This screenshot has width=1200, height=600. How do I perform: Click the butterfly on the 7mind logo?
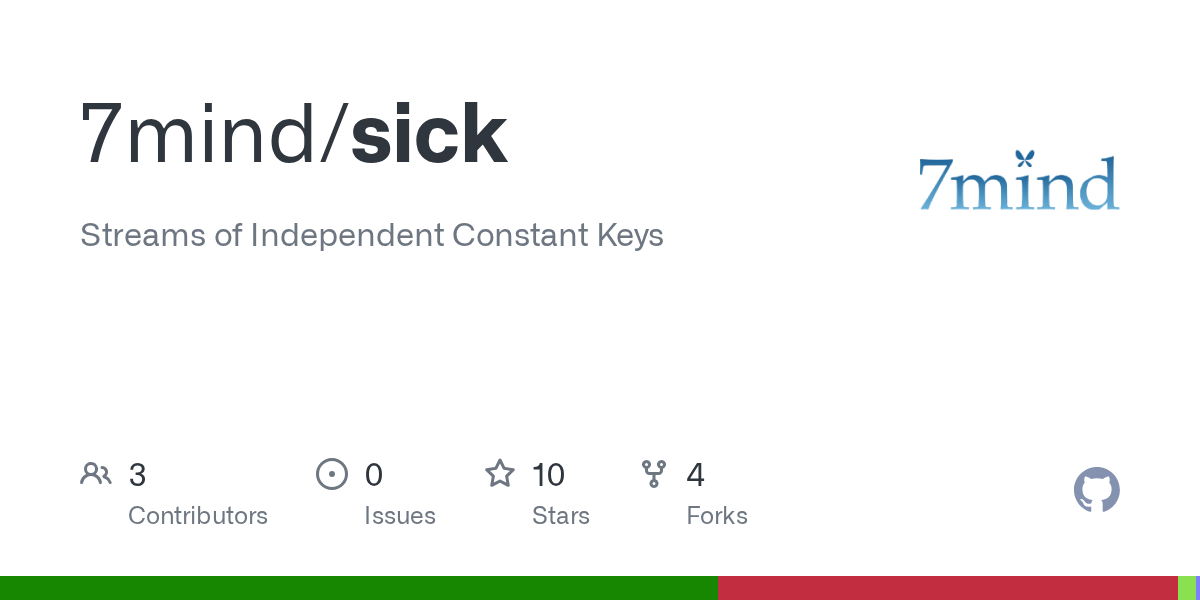pyautogui.click(x=1023, y=158)
